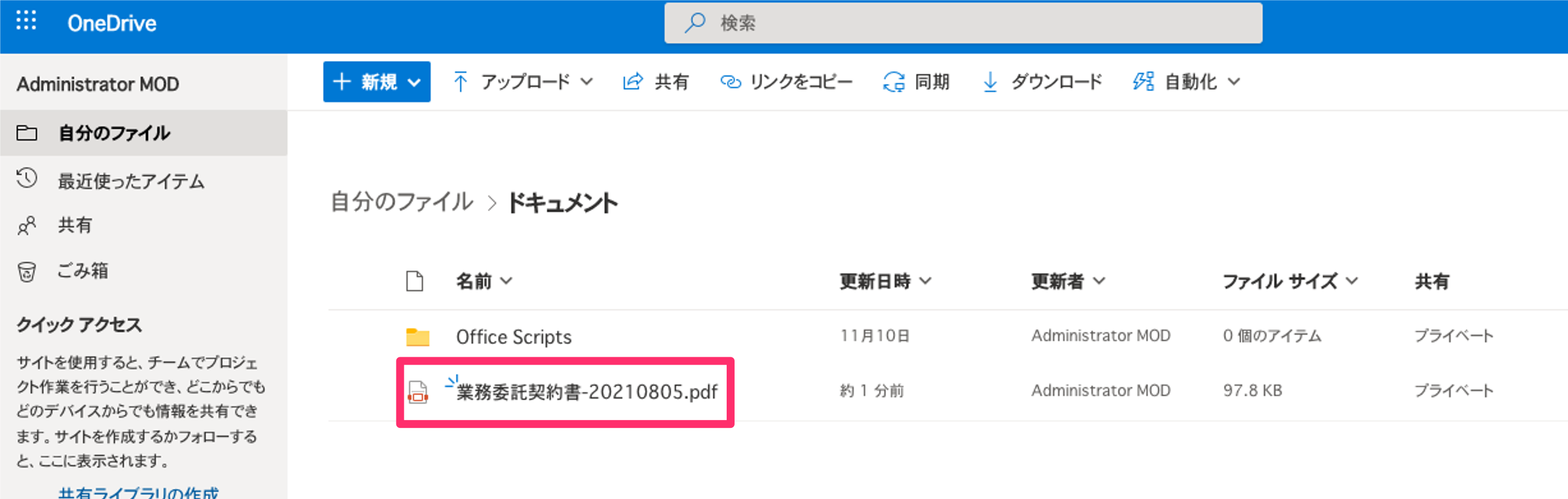Click the 最近使ったアイテム clock icon
Image resolution: width=1568 pixels, height=499 pixels.
[x=27, y=179]
